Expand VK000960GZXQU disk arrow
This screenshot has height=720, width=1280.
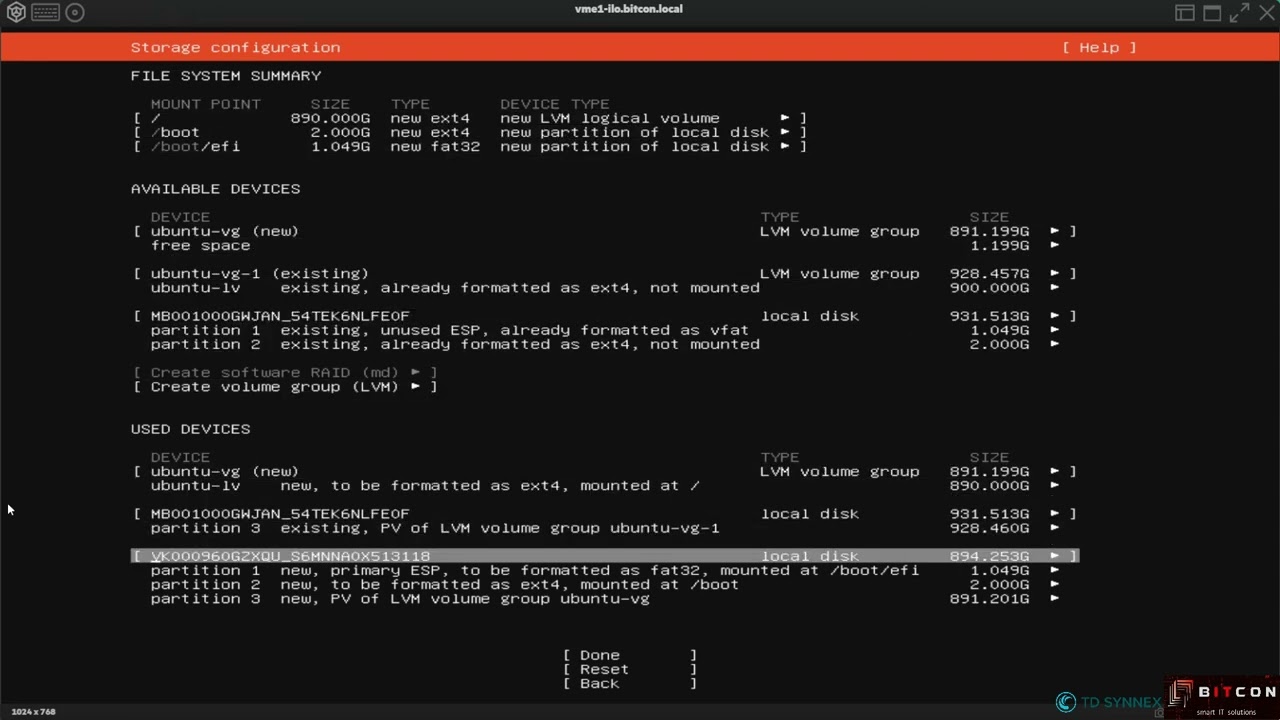tap(1055, 556)
